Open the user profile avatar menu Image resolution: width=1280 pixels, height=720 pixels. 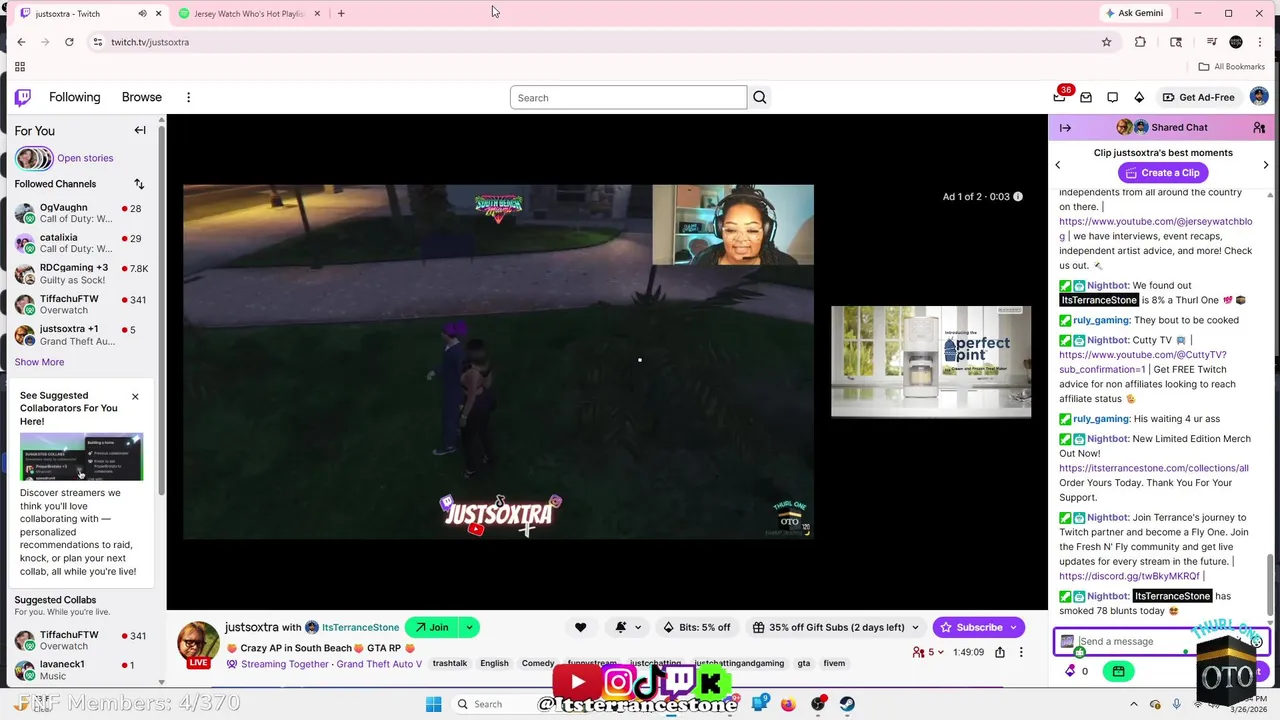(1259, 97)
